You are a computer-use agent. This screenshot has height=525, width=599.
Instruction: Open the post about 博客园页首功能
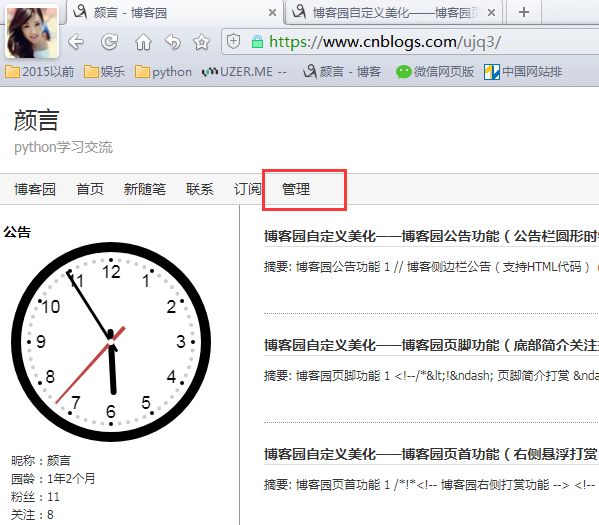point(431,454)
